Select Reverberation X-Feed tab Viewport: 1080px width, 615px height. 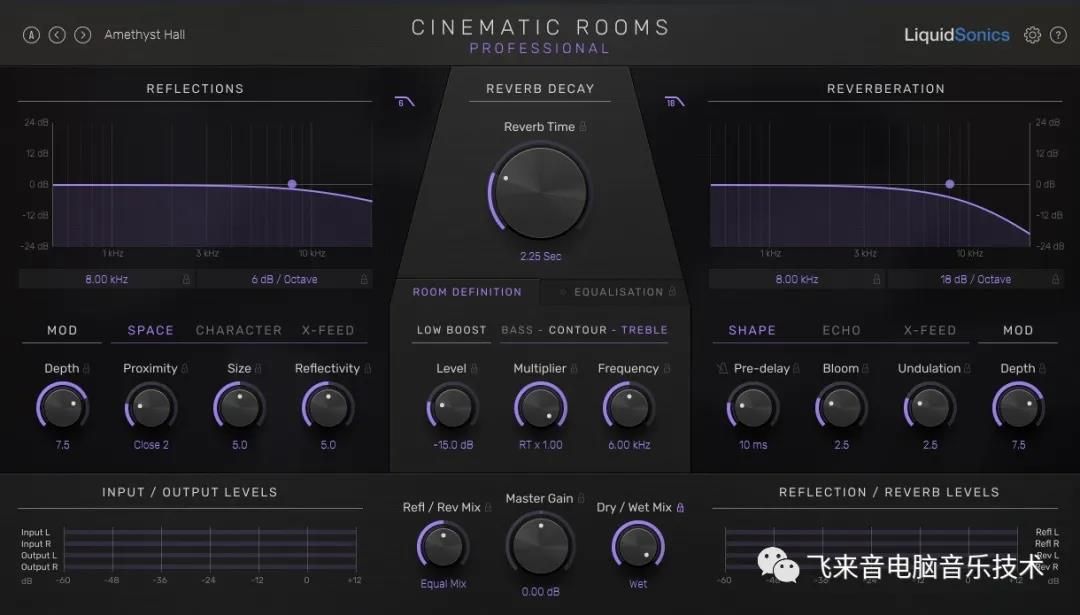click(930, 331)
